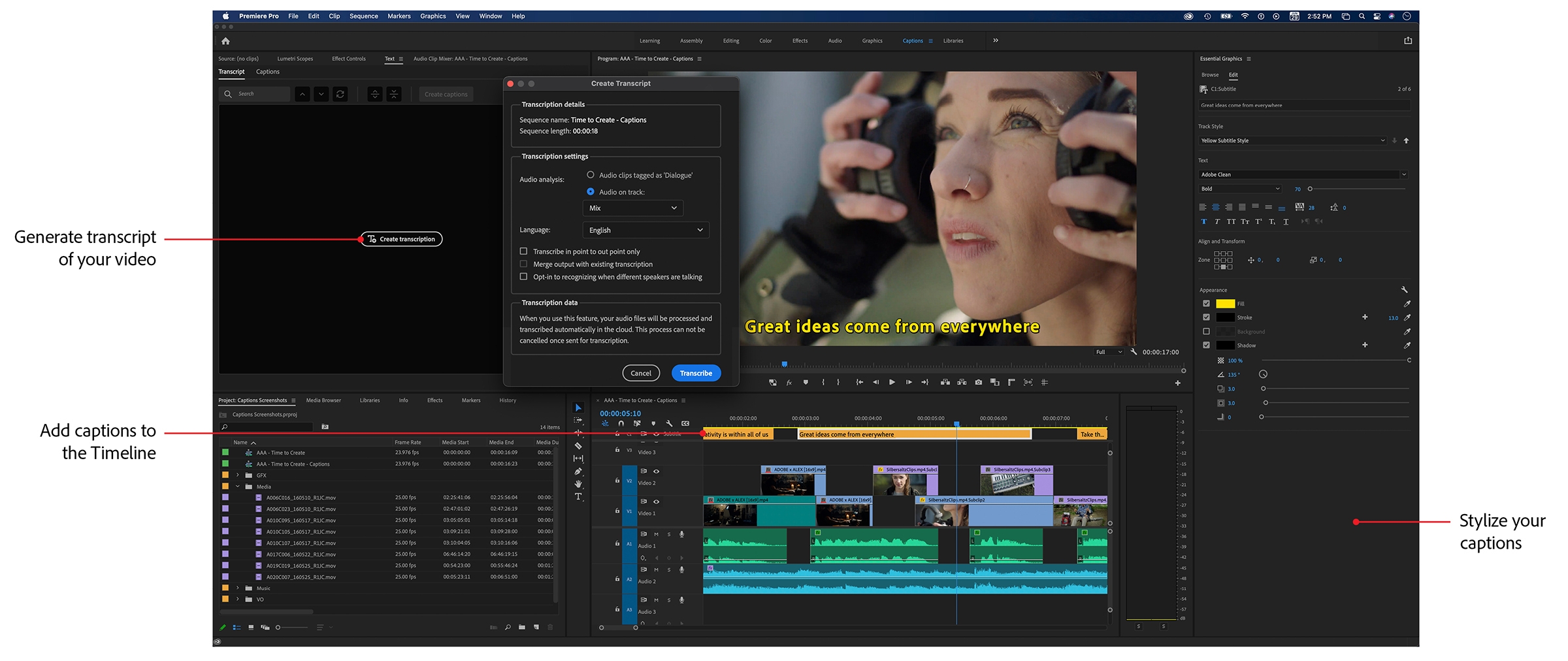
Task: Open the Graphics menu in the menu bar
Action: coord(433,16)
